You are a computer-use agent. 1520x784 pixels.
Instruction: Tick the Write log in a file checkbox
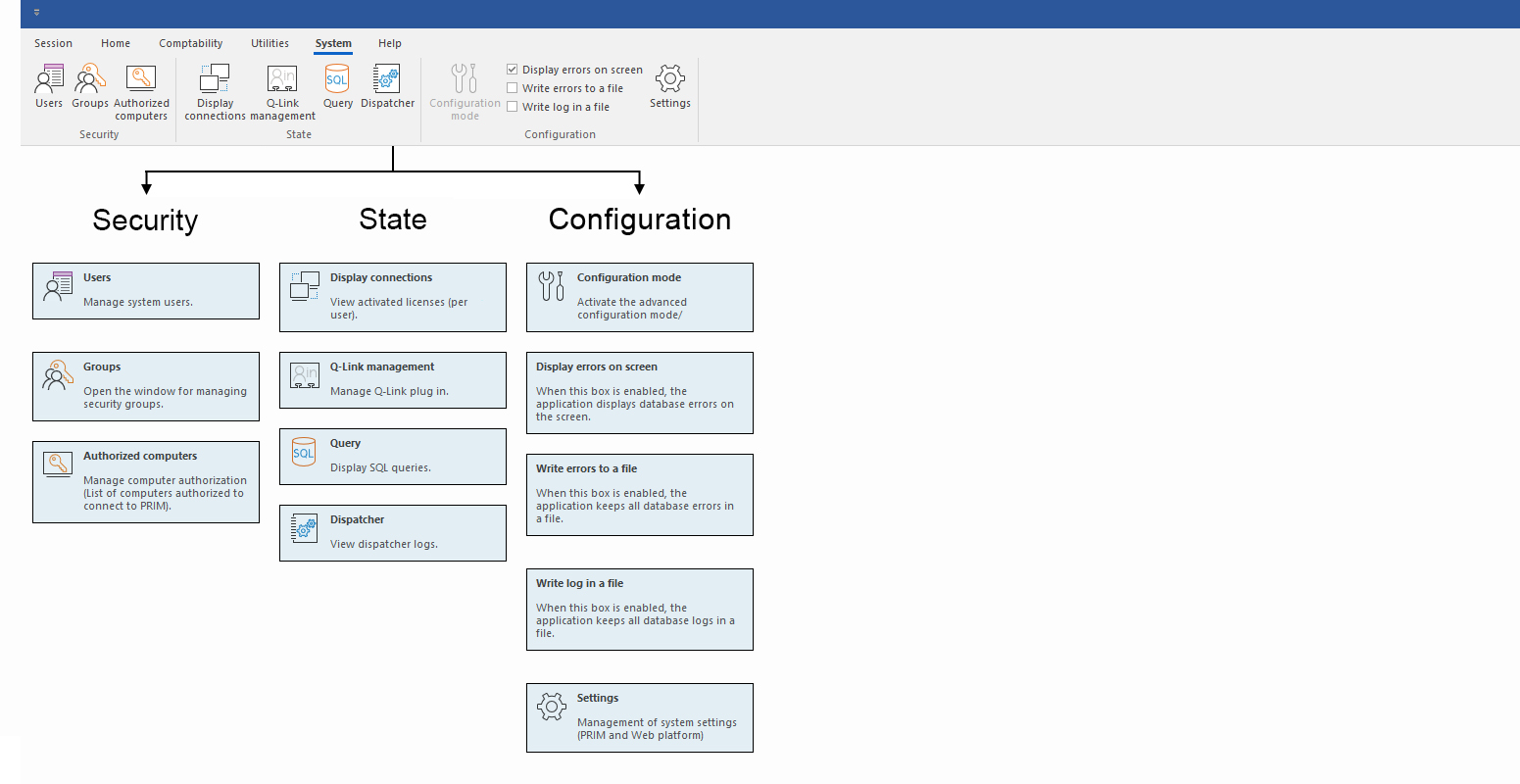pos(513,107)
